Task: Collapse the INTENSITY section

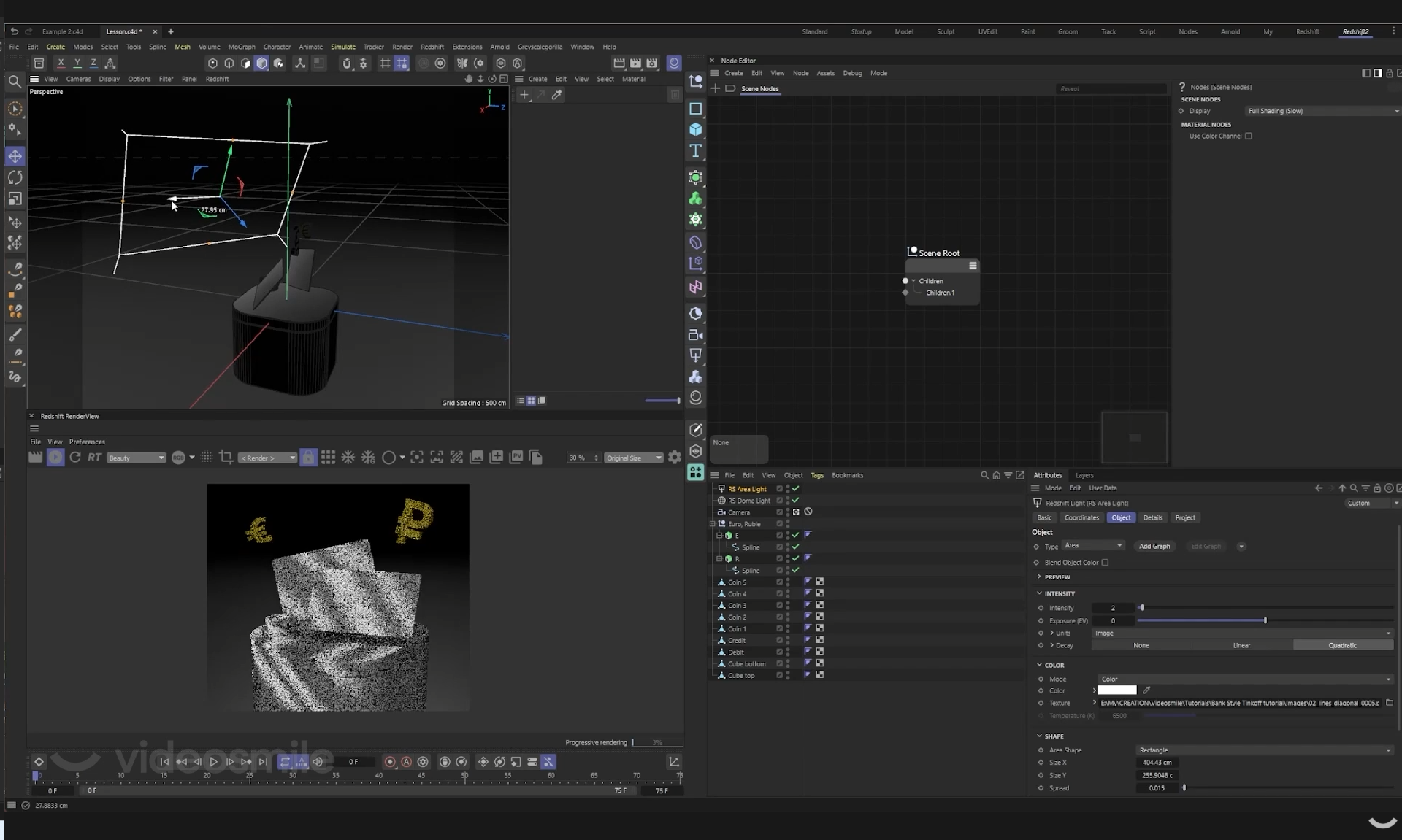Action: tap(1040, 593)
